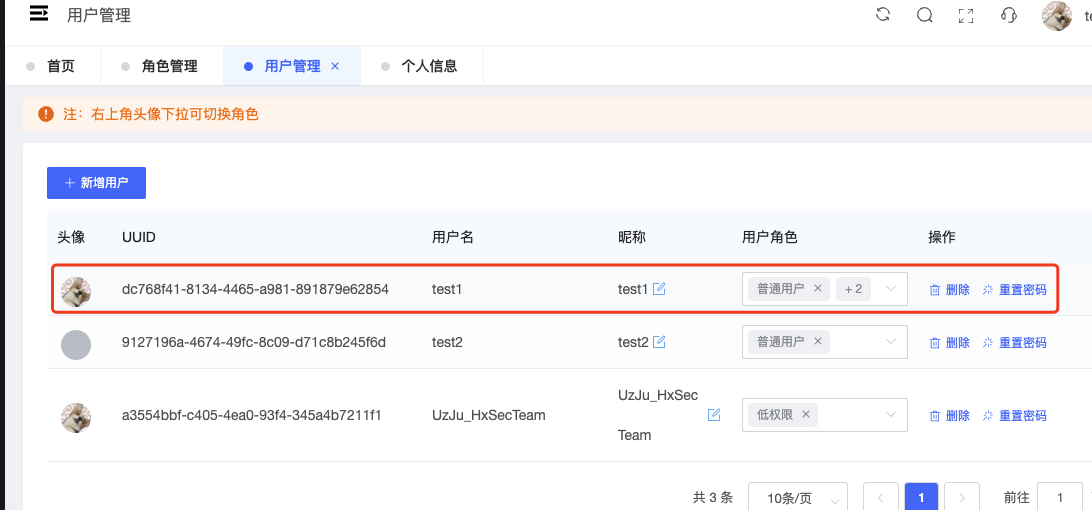Screen dimensions: 1092x510
Task: Edit nickname icon for test2
Action: pyautogui.click(x=659, y=342)
